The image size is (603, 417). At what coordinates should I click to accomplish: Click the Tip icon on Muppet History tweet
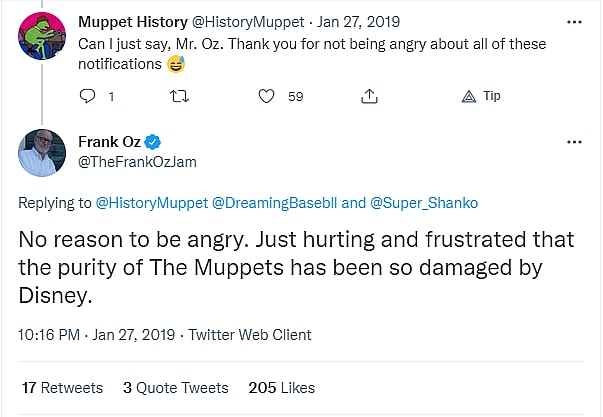pos(470,96)
